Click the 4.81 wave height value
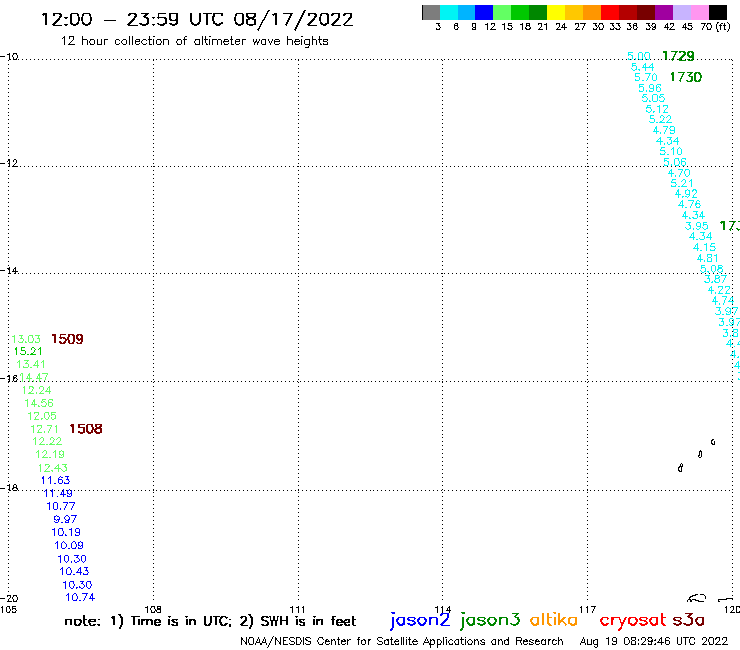 point(707,258)
